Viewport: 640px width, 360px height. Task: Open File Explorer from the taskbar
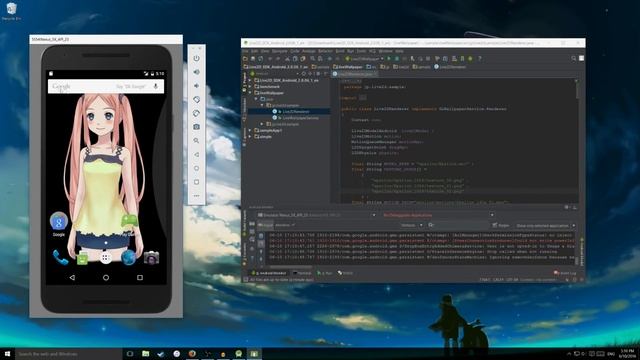pyautogui.click(x=145, y=354)
